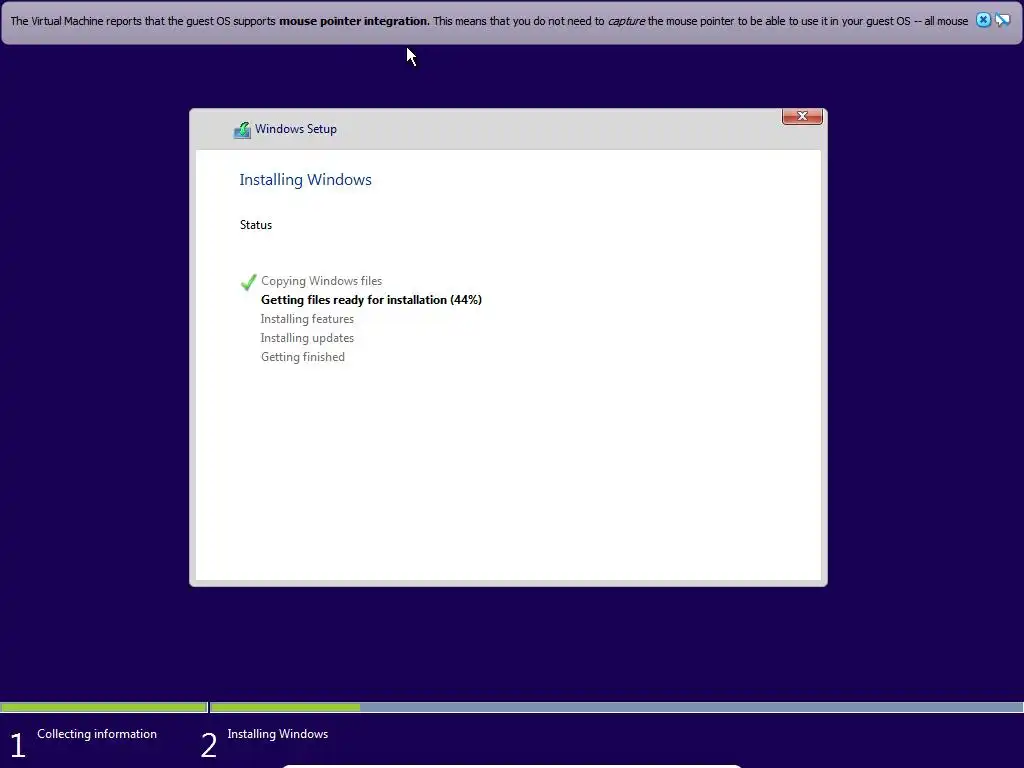Click the Collecting information progress bar segment

tap(104, 707)
